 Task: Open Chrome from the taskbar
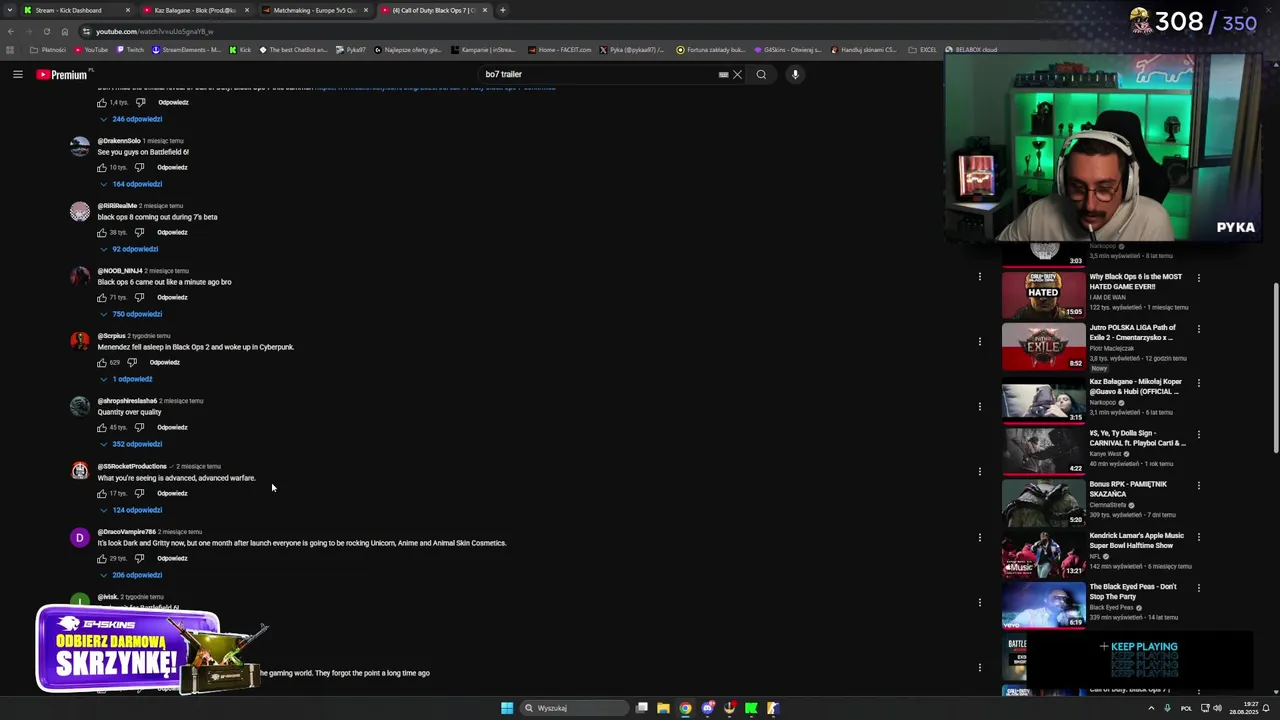point(685,708)
